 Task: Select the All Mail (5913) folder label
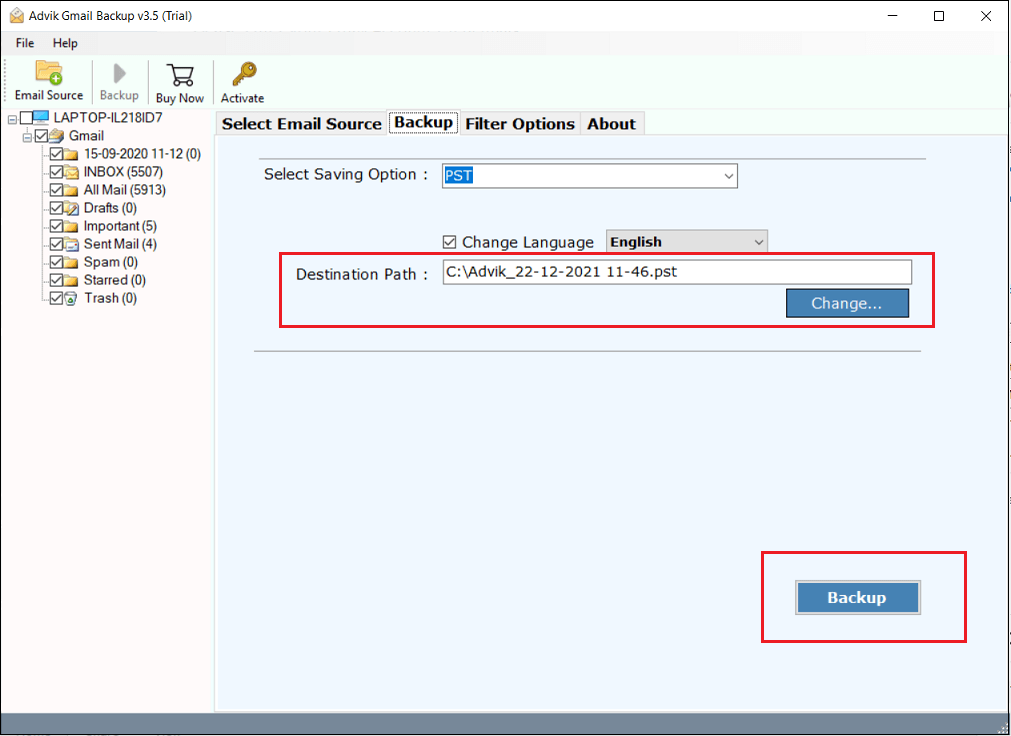click(124, 190)
